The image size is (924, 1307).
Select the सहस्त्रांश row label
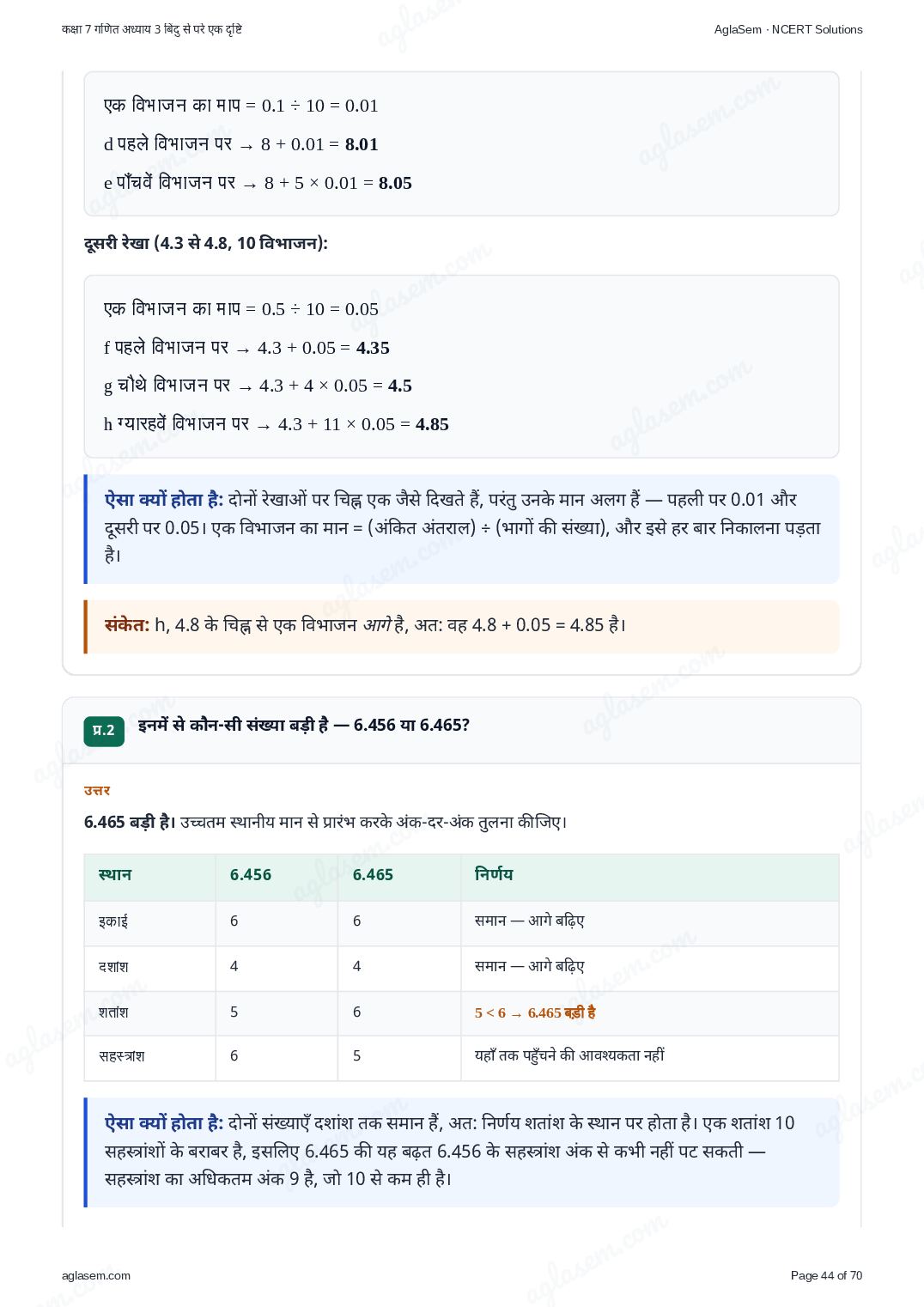click(122, 1056)
